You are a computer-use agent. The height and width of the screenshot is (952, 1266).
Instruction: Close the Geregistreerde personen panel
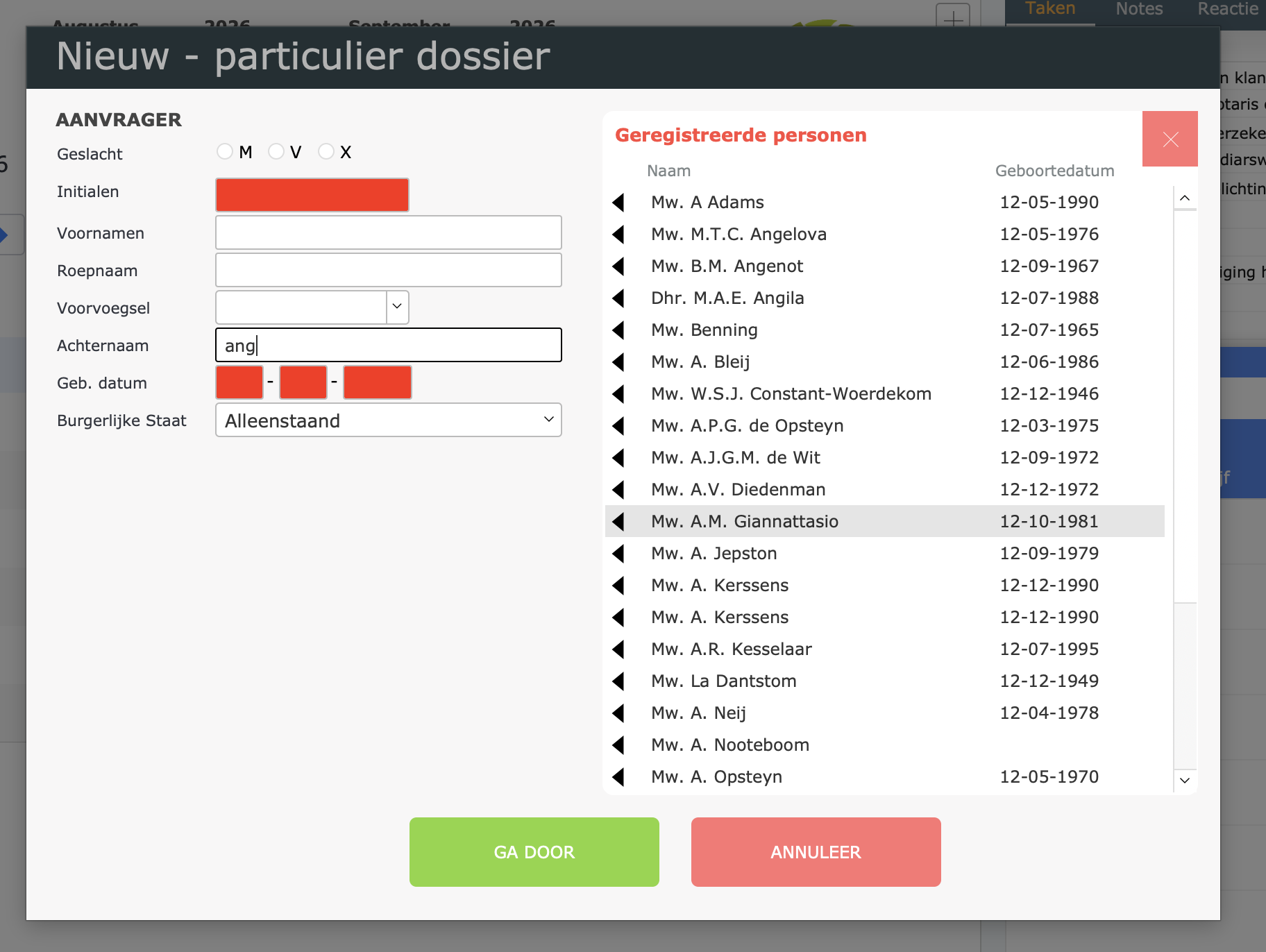pyautogui.click(x=1170, y=139)
